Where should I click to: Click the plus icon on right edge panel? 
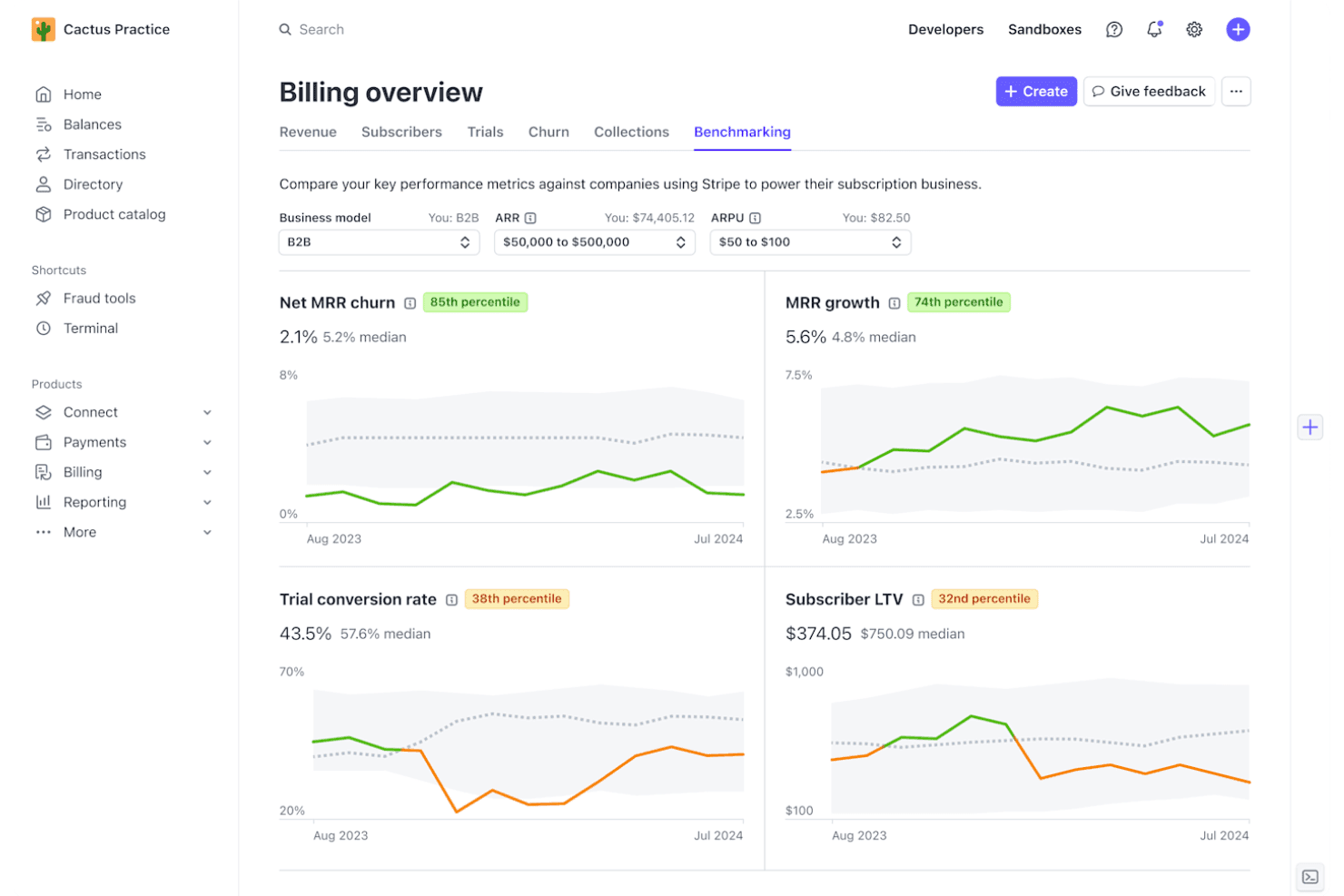click(1309, 427)
